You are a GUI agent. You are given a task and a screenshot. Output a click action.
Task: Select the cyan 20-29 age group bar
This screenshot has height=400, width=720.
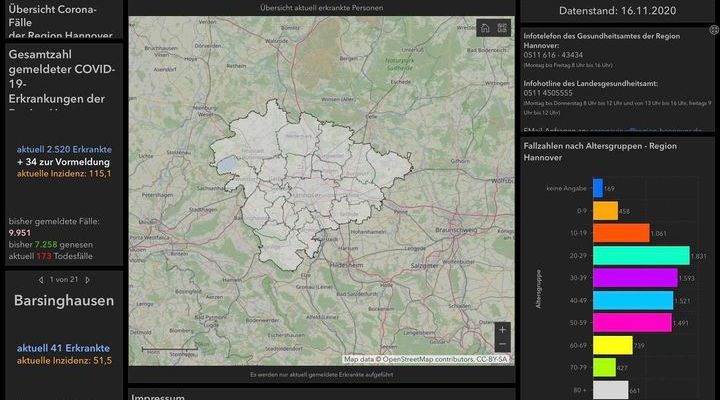640,255
